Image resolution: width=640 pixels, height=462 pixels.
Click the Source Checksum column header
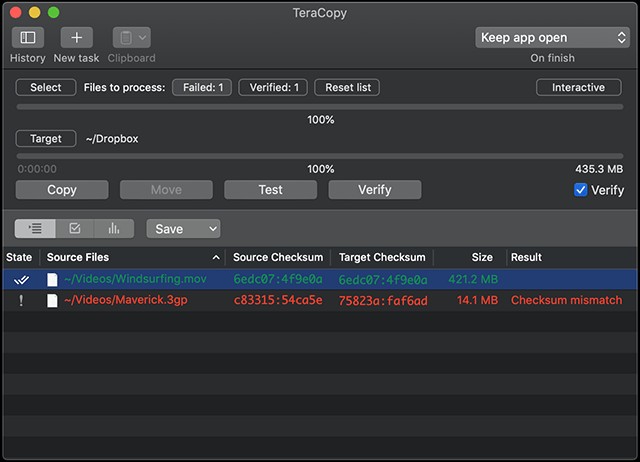coord(278,258)
